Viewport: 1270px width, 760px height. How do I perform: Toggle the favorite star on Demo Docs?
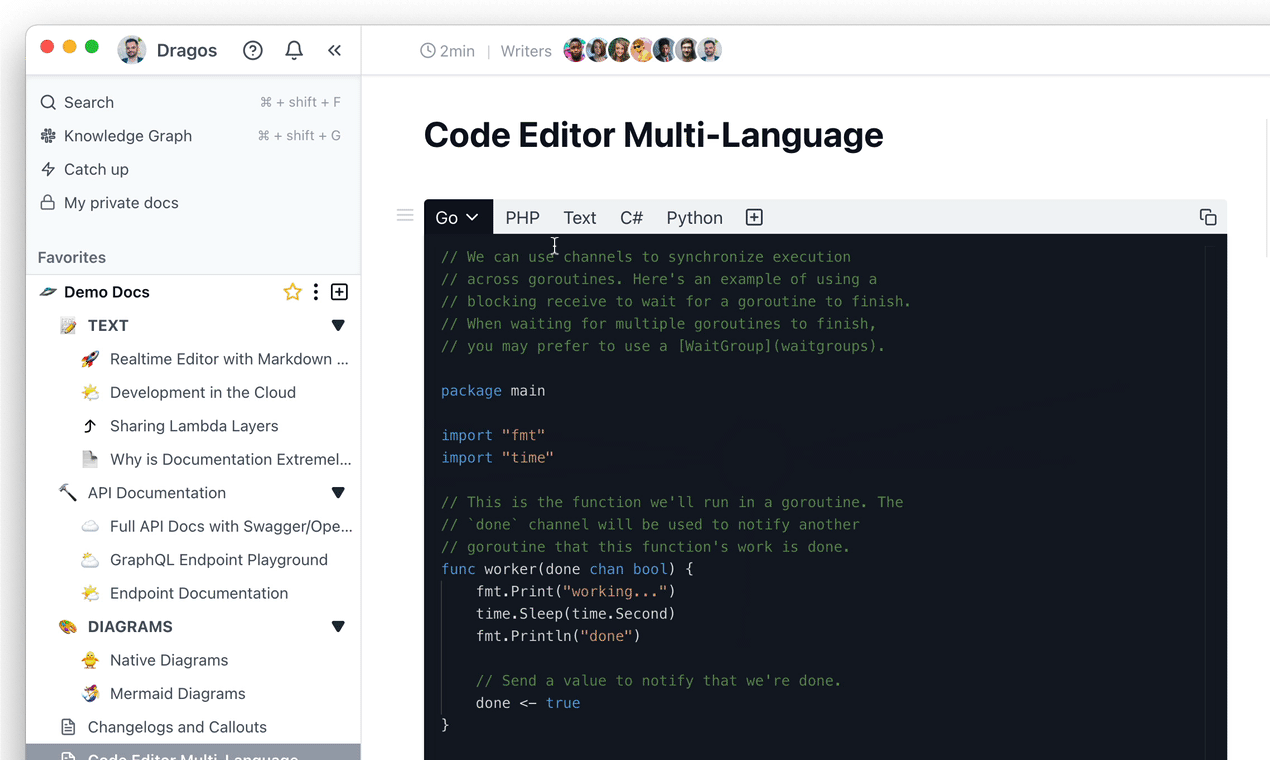pos(292,291)
